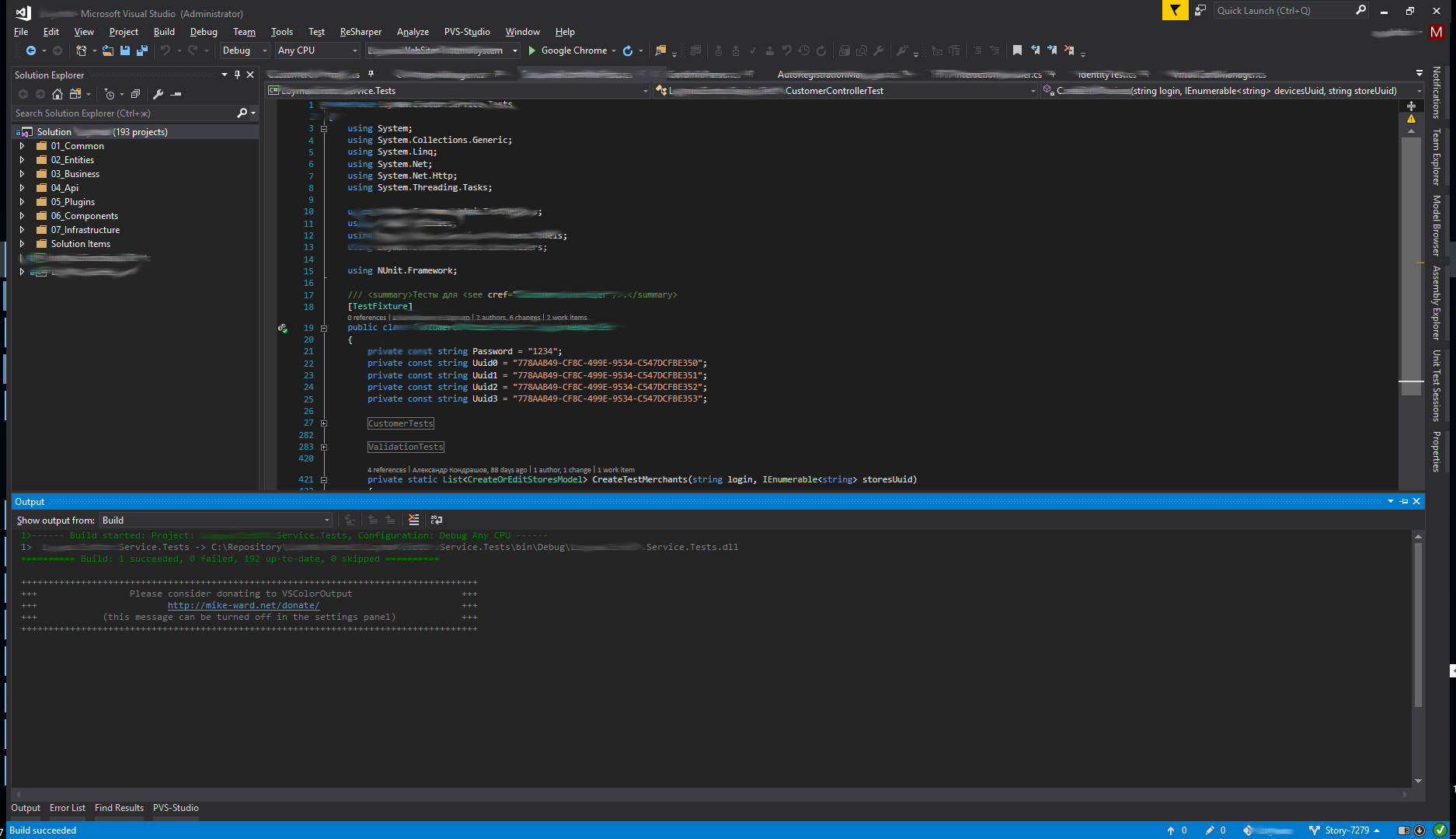Switch to the PVS-Studio bottom tab
Image resolution: width=1456 pixels, height=839 pixels.
pyautogui.click(x=176, y=808)
